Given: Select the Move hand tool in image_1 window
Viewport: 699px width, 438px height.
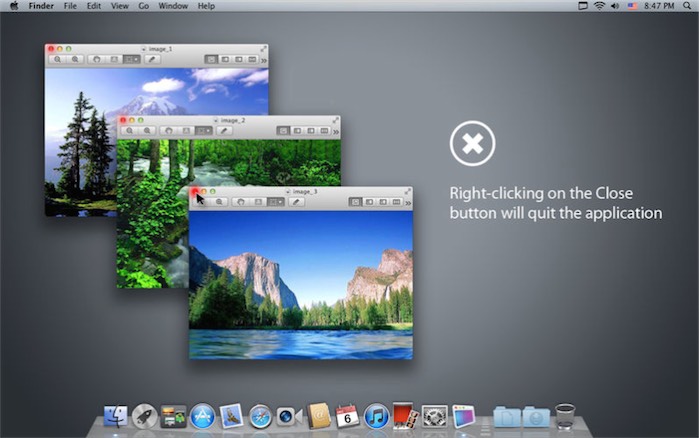Looking at the screenshot, I should coord(97,59).
